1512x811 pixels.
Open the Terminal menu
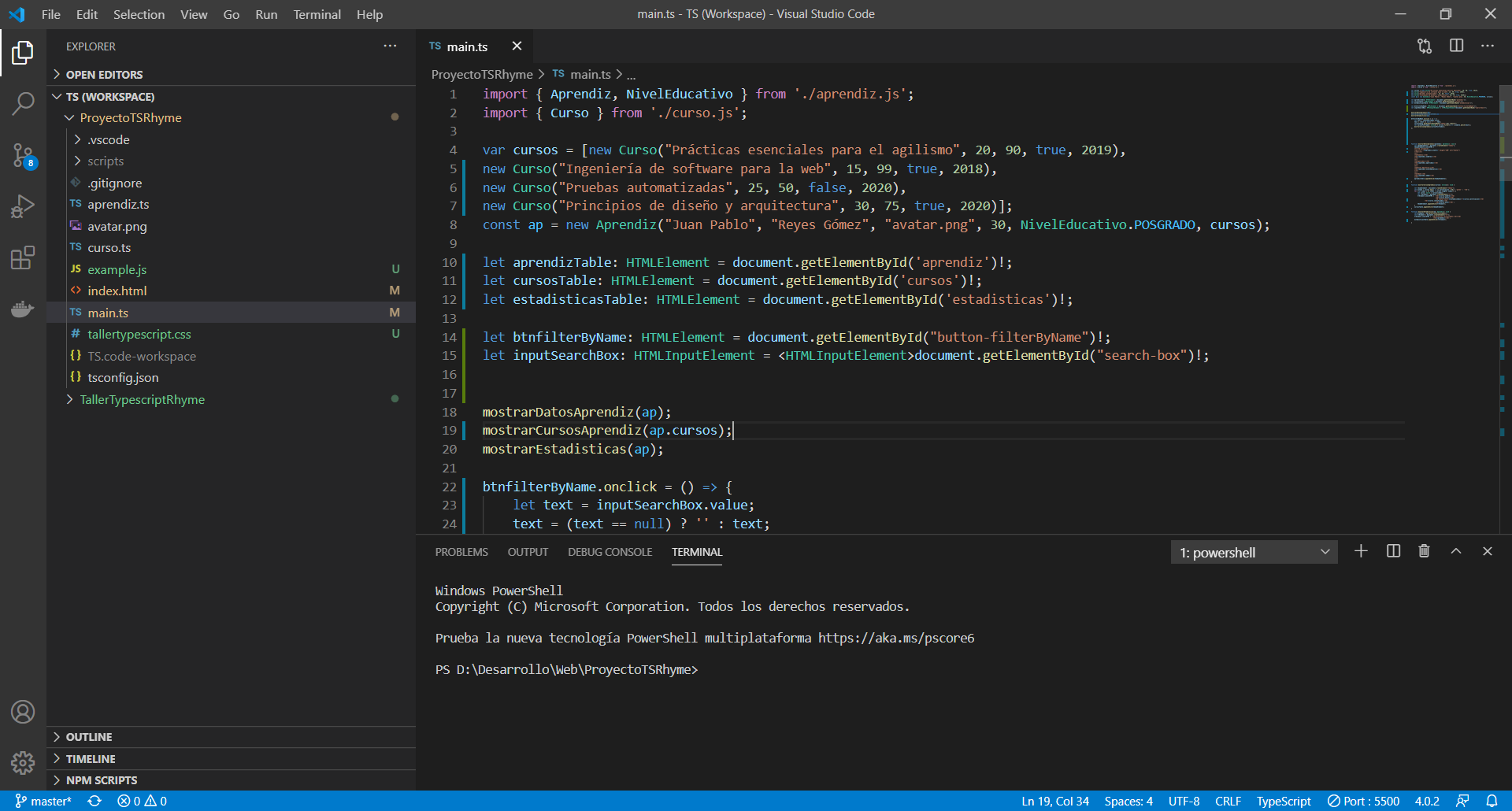click(x=317, y=14)
